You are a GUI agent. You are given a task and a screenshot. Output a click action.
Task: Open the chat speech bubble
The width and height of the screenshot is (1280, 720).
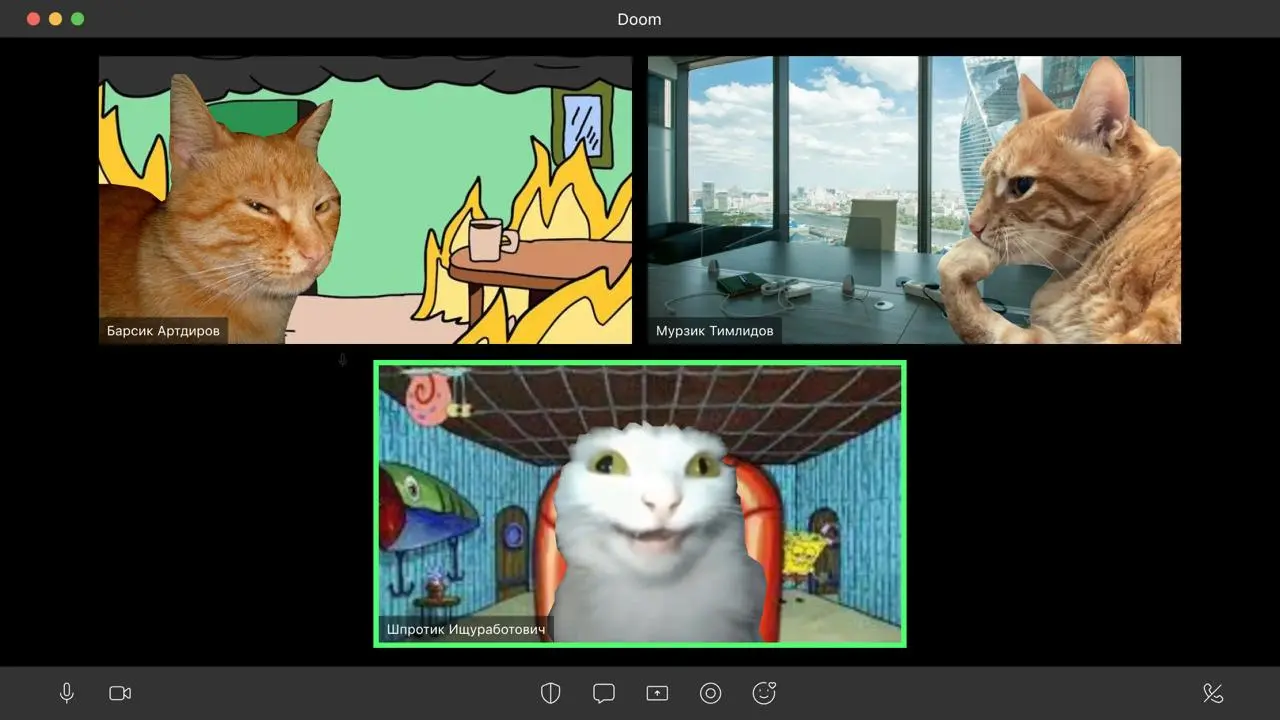click(x=603, y=693)
